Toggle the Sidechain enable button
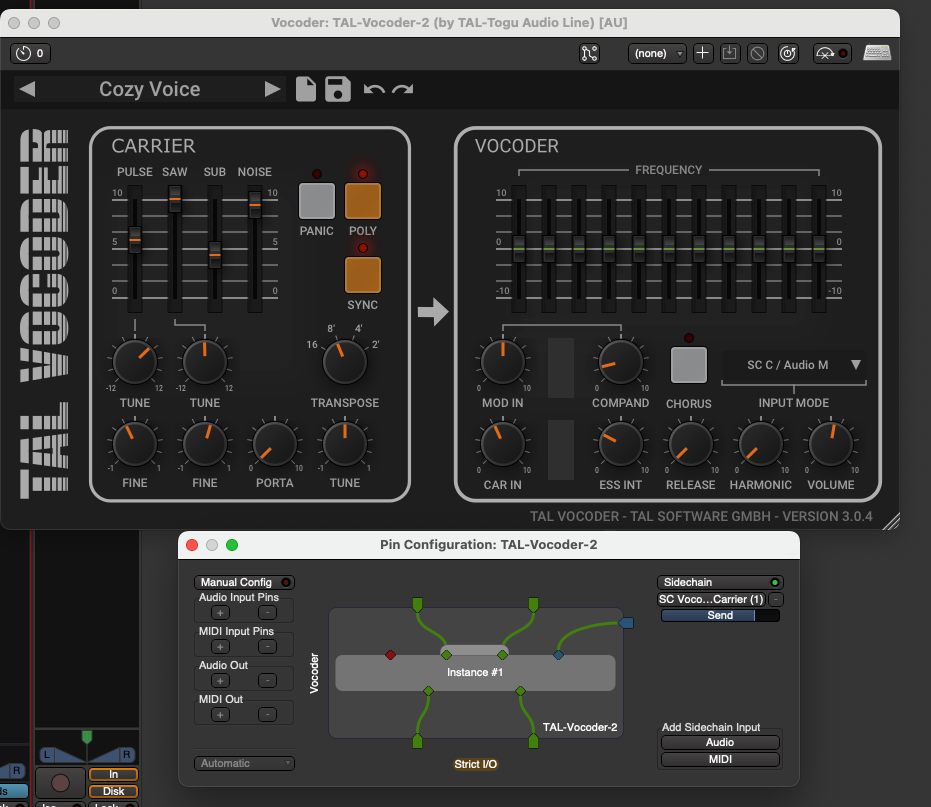Screen dimensions: 931x807 720,583
